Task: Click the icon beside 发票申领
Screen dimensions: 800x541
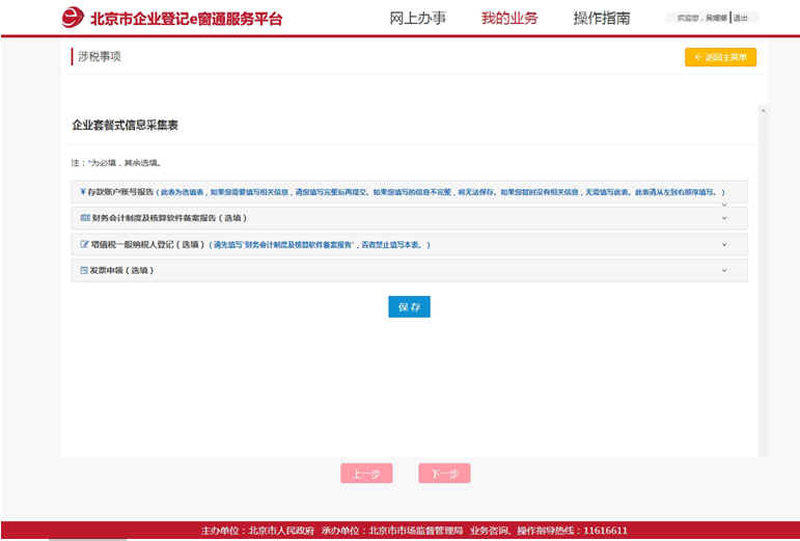Action: [x=84, y=270]
